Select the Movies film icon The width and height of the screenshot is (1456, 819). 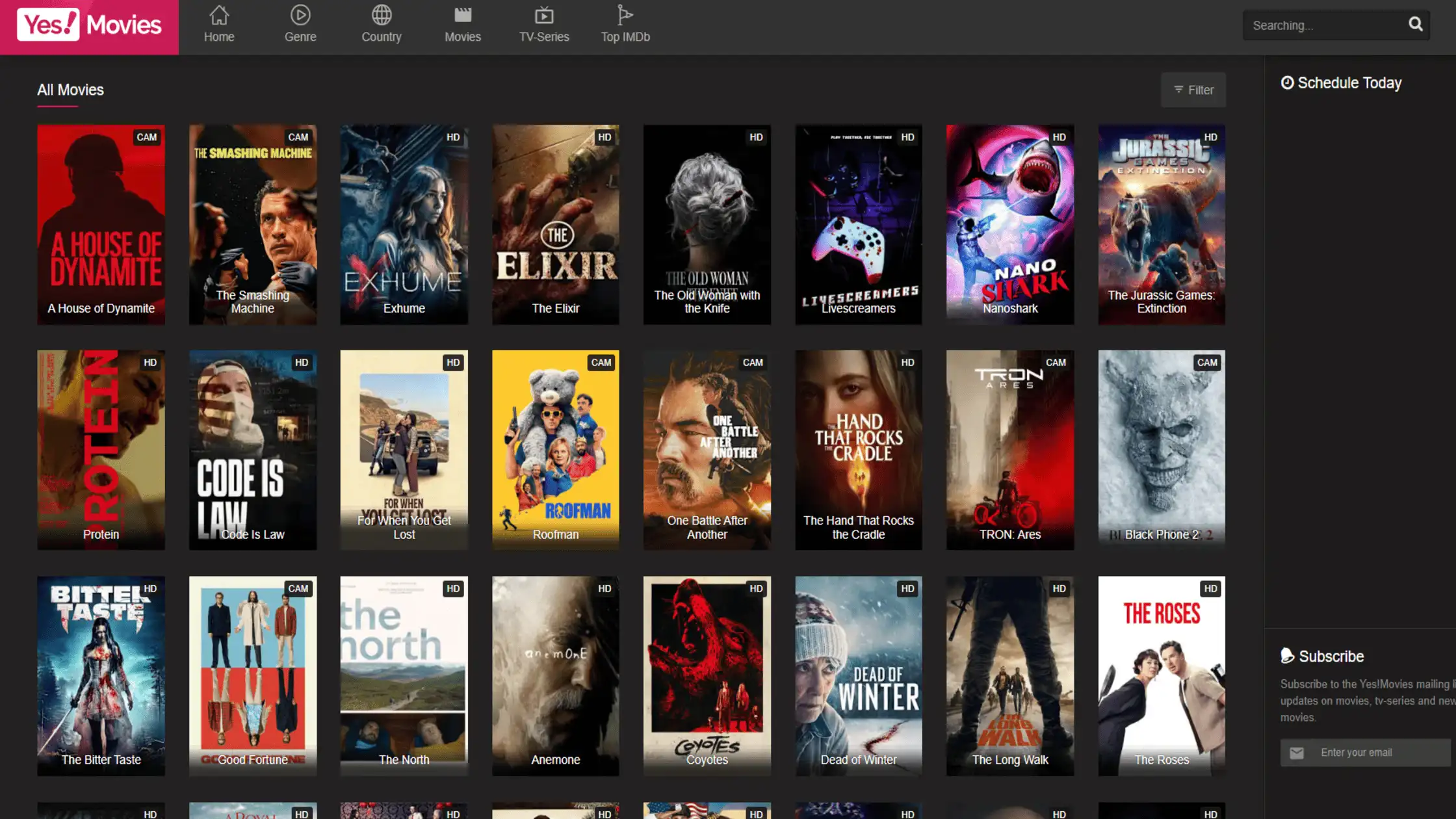pos(462,15)
